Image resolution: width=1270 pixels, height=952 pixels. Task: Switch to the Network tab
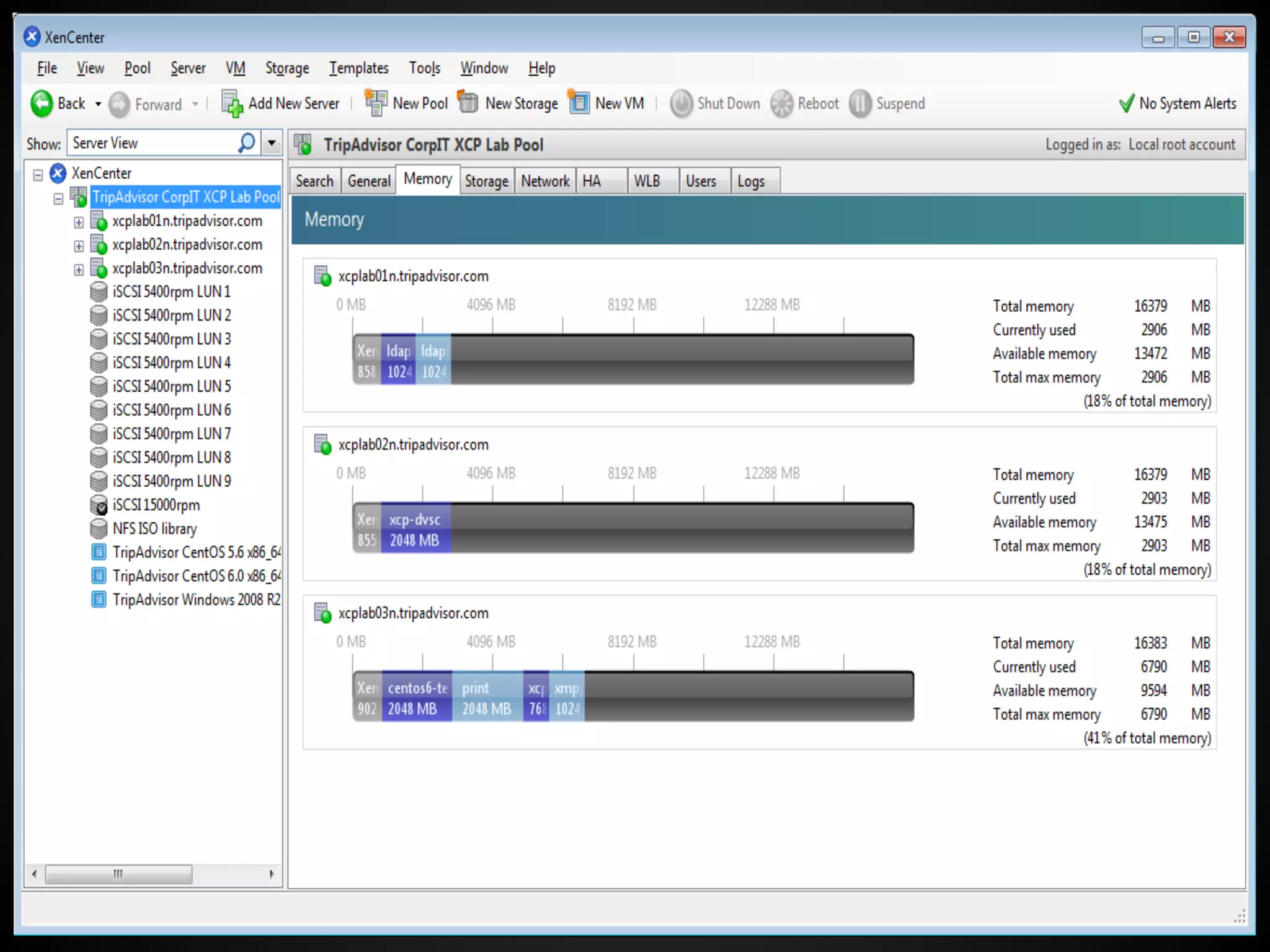pyautogui.click(x=544, y=181)
